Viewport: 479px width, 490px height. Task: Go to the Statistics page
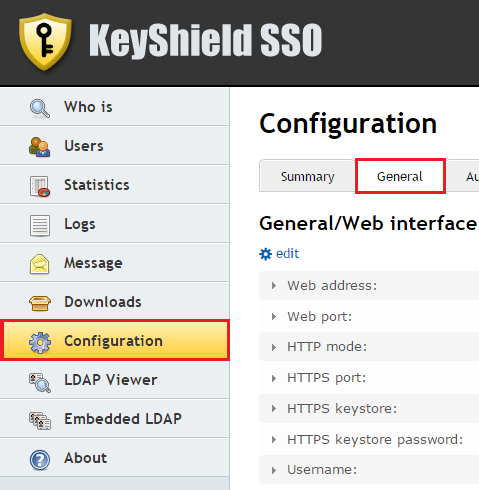pos(115,185)
